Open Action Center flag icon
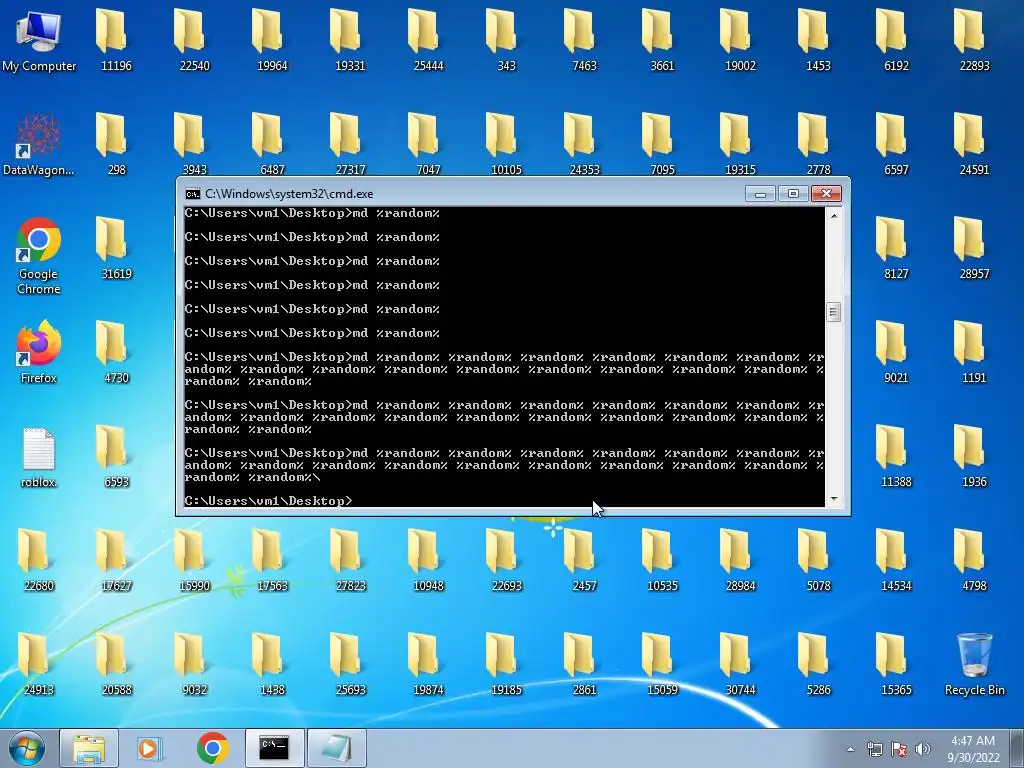This screenshot has height=768, width=1024. (x=899, y=749)
